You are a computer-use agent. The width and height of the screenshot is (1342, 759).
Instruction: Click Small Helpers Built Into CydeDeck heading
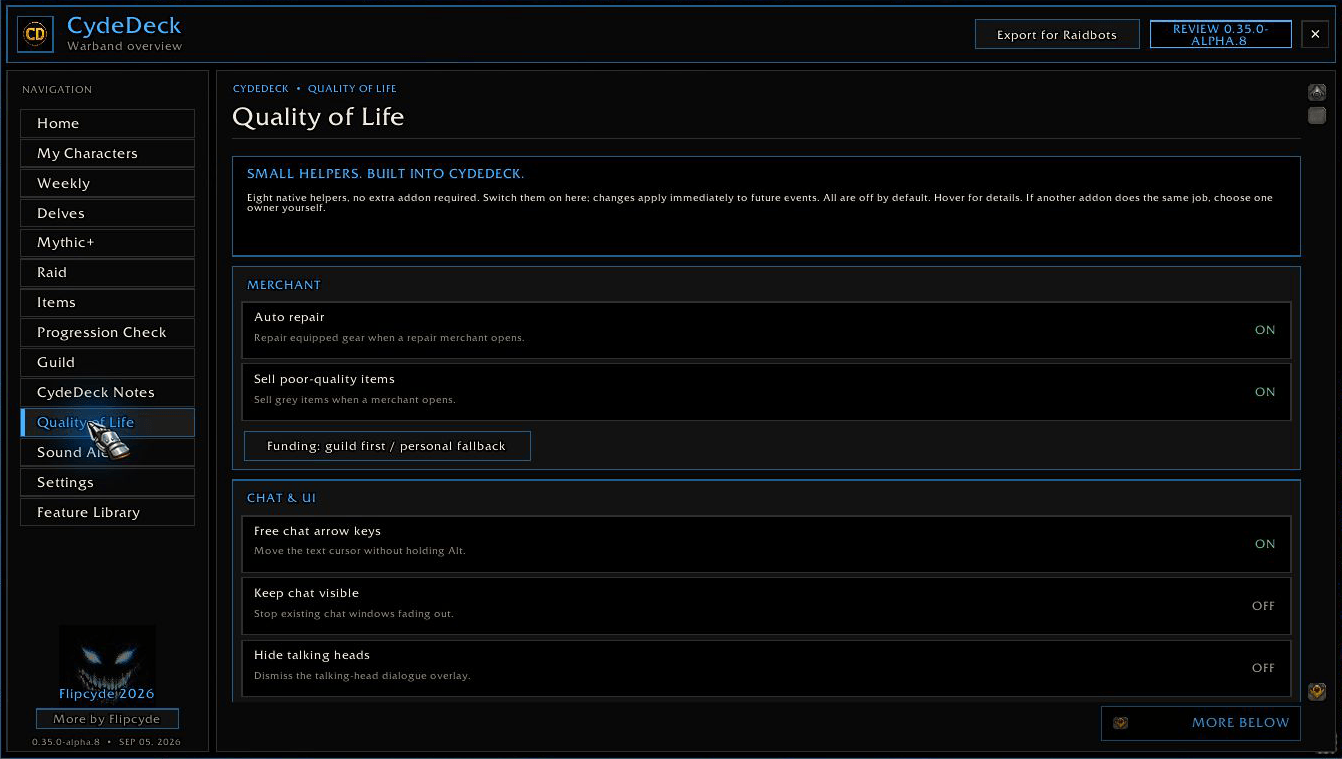point(385,174)
